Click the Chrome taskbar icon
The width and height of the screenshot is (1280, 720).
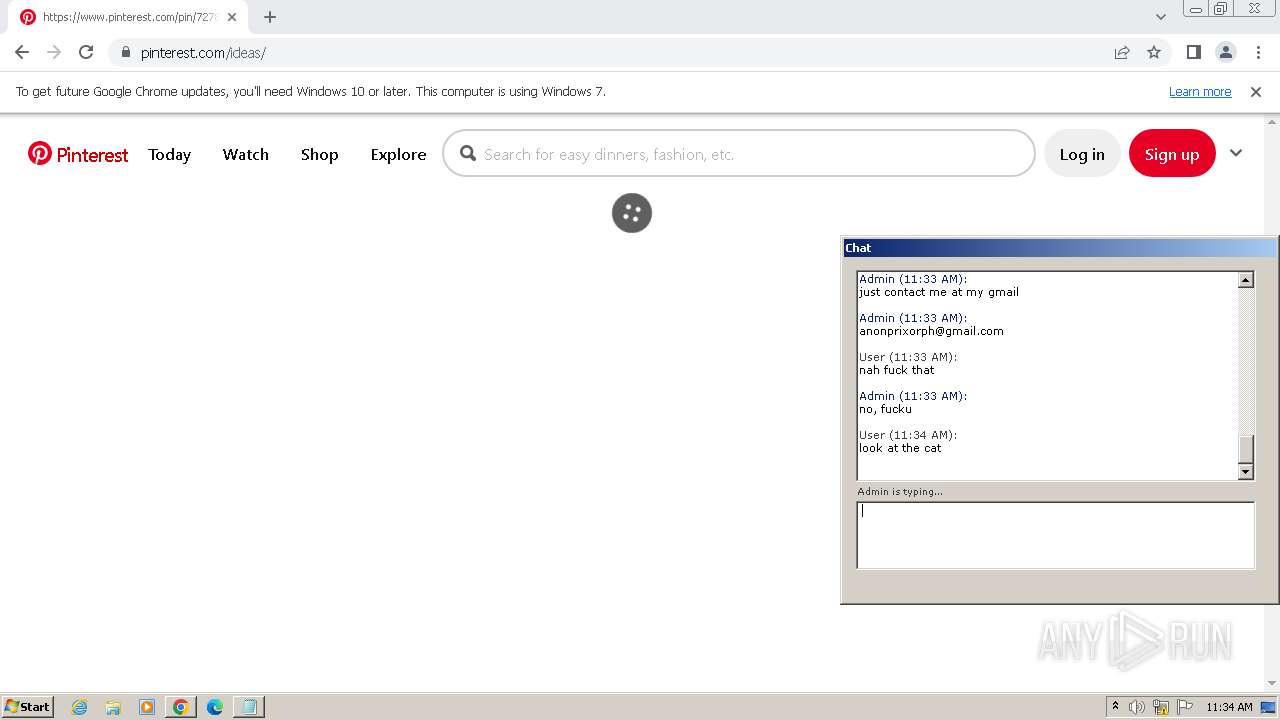click(181, 707)
